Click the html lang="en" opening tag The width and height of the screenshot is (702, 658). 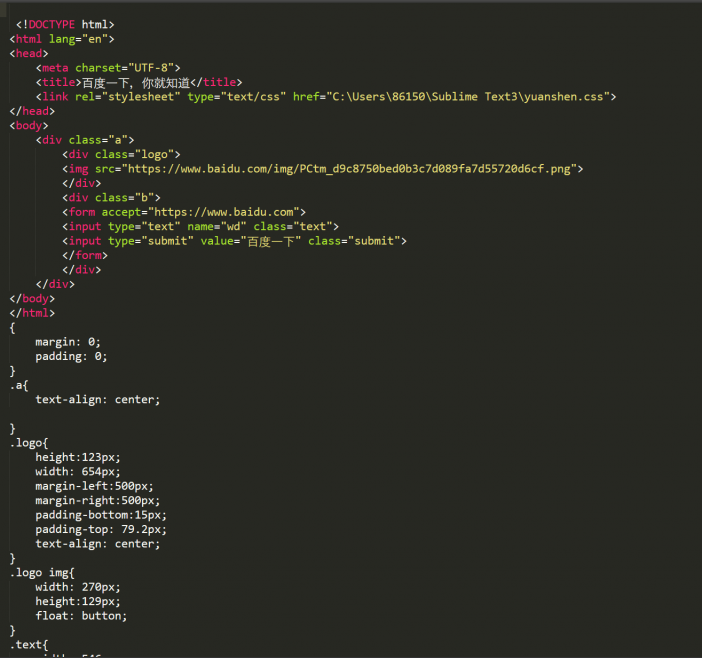[62, 39]
